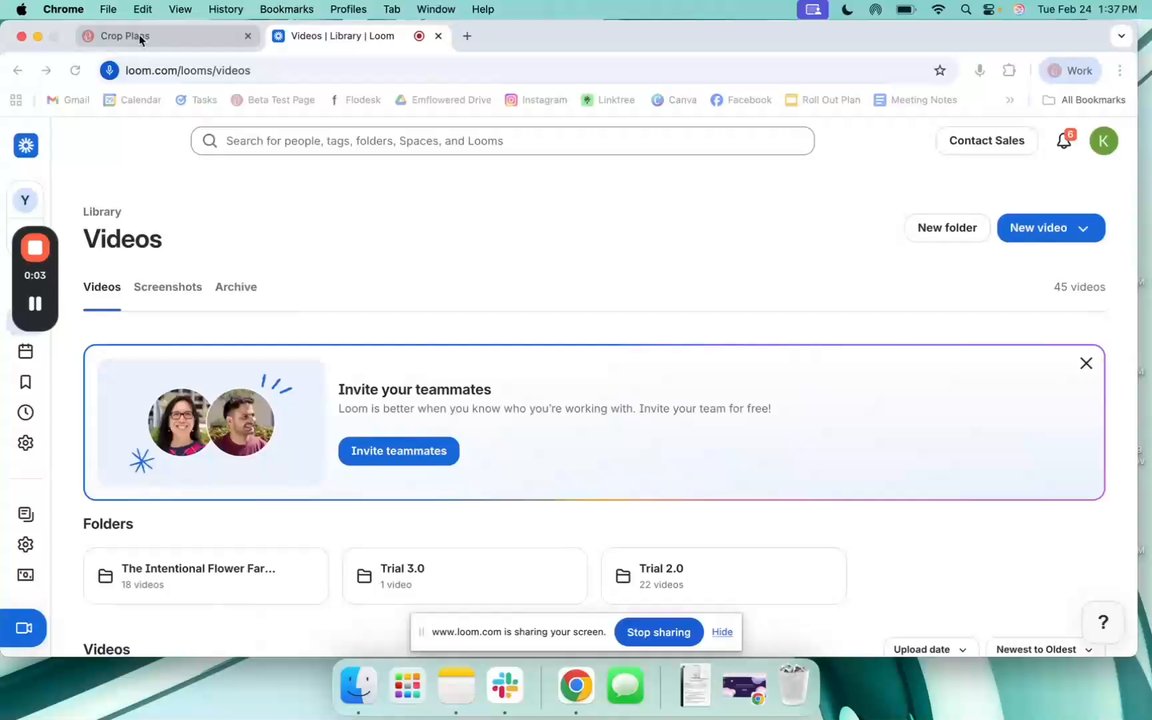Open a new browser tab with plus
The height and width of the screenshot is (720, 1152).
pos(467,36)
